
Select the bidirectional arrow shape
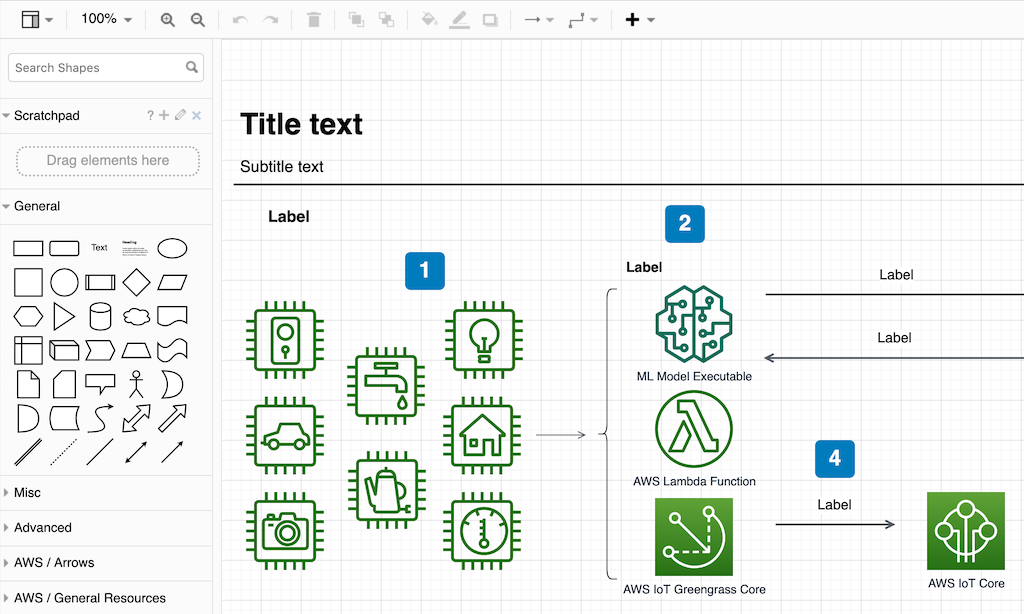(136, 419)
